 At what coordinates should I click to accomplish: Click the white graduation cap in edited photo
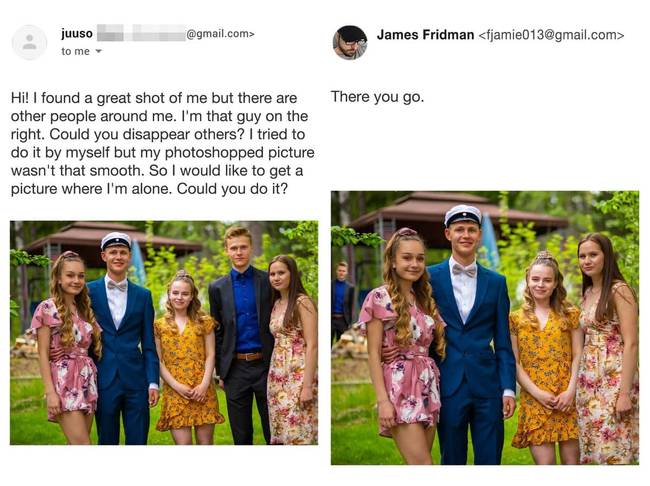pyautogui.click(x=463, y=216)
